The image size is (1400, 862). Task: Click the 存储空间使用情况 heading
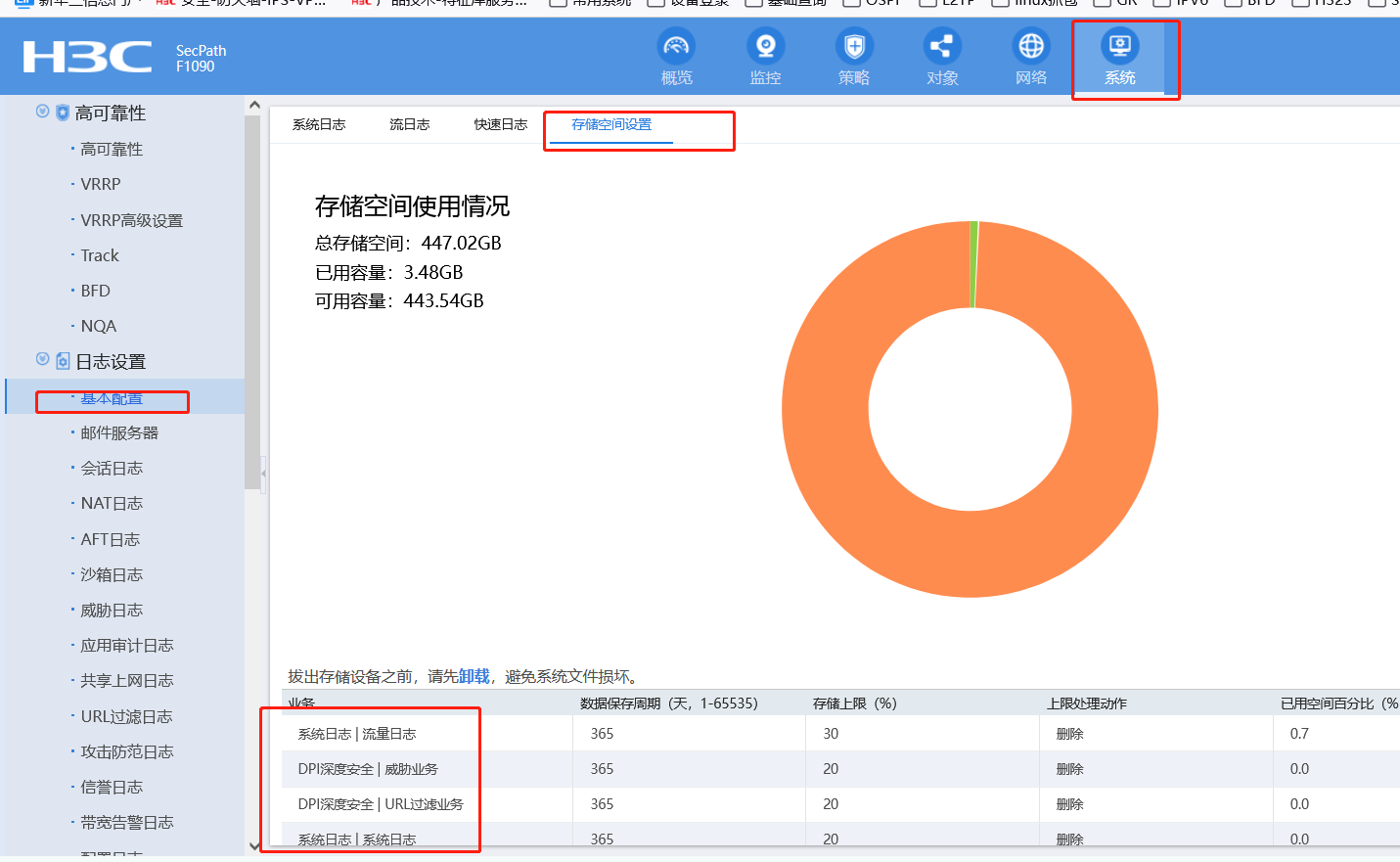click(x=412, y=206)
